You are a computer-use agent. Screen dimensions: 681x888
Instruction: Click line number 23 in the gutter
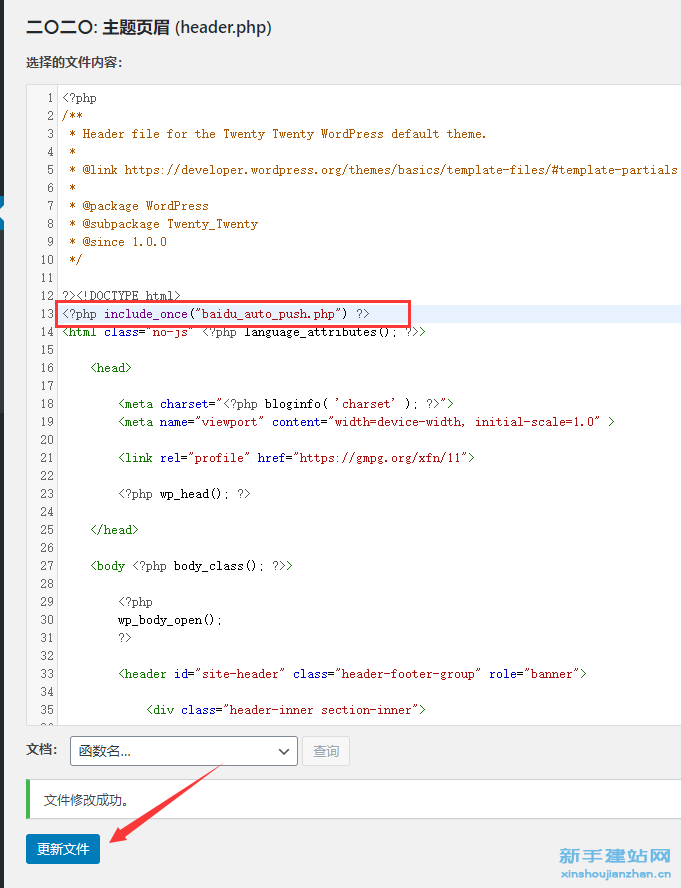(x=47, y=494)
